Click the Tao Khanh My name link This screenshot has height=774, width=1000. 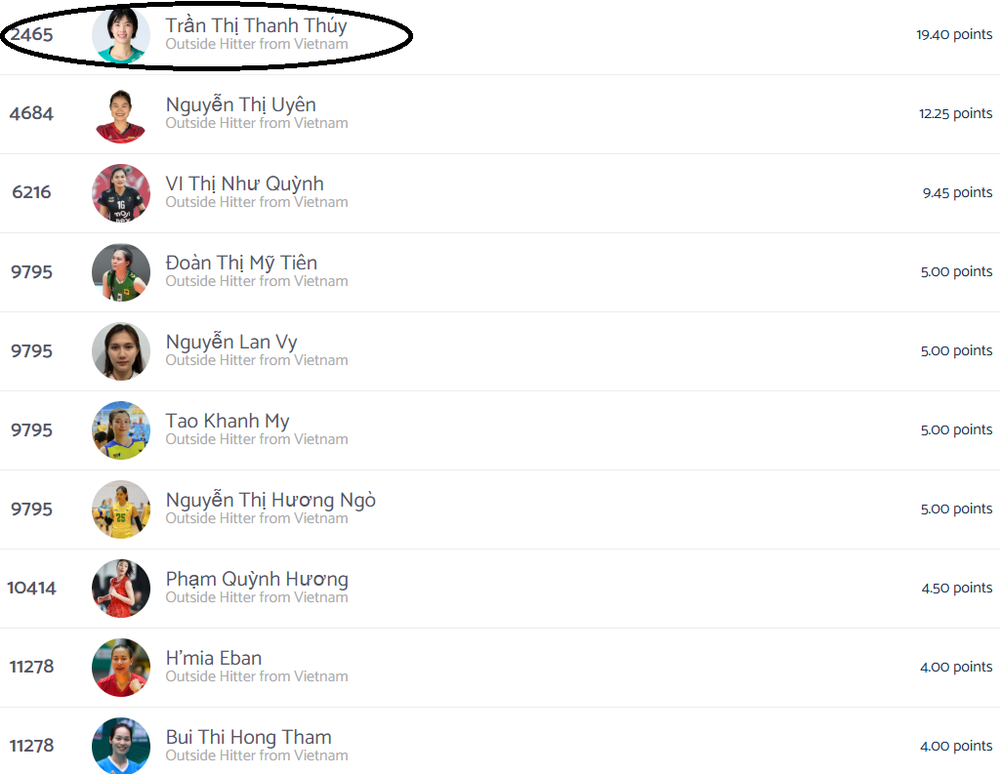[228, 421]
